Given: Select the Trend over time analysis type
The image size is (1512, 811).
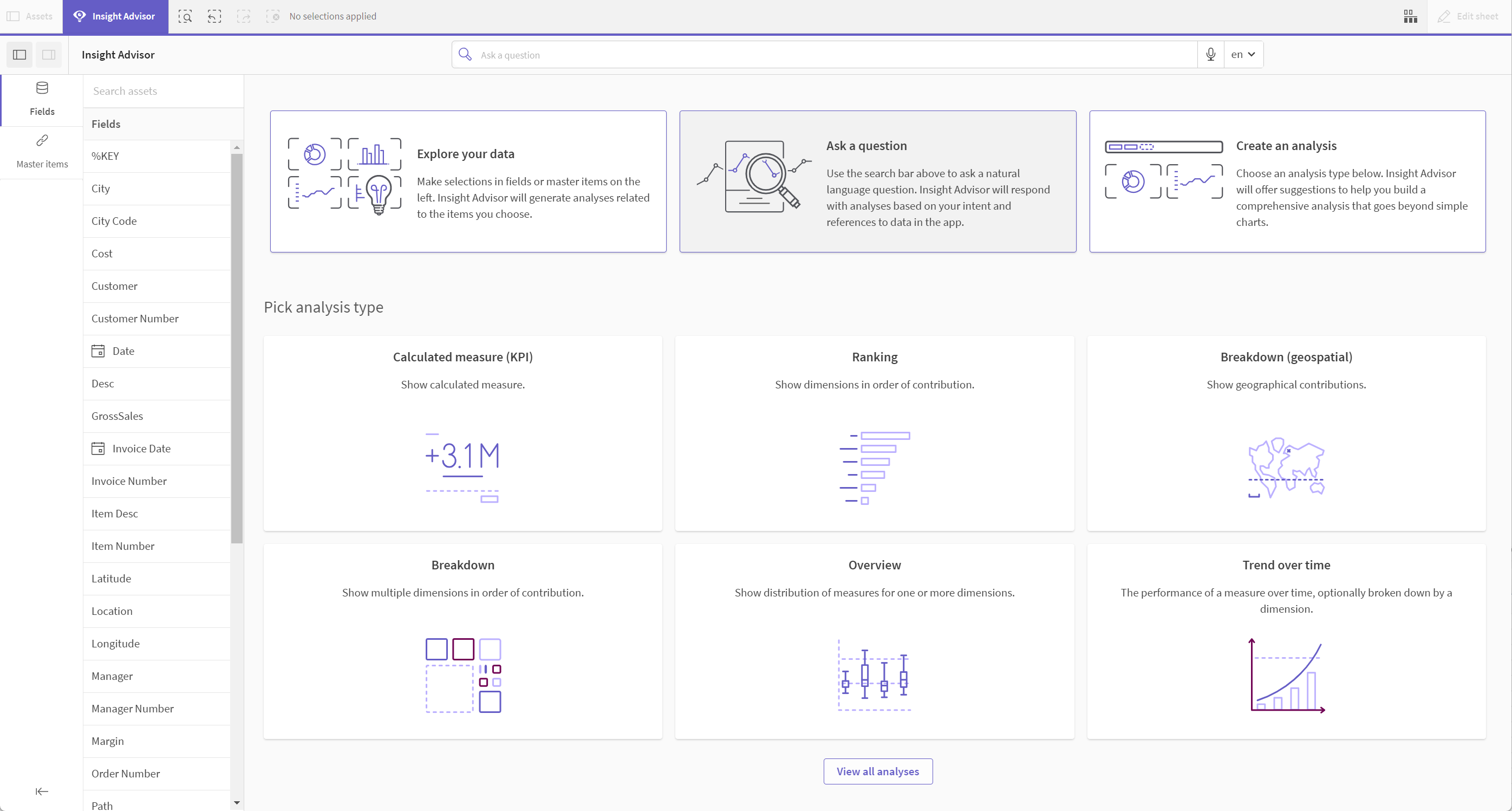Looking at the screenshot, I should pos(1286,640).
